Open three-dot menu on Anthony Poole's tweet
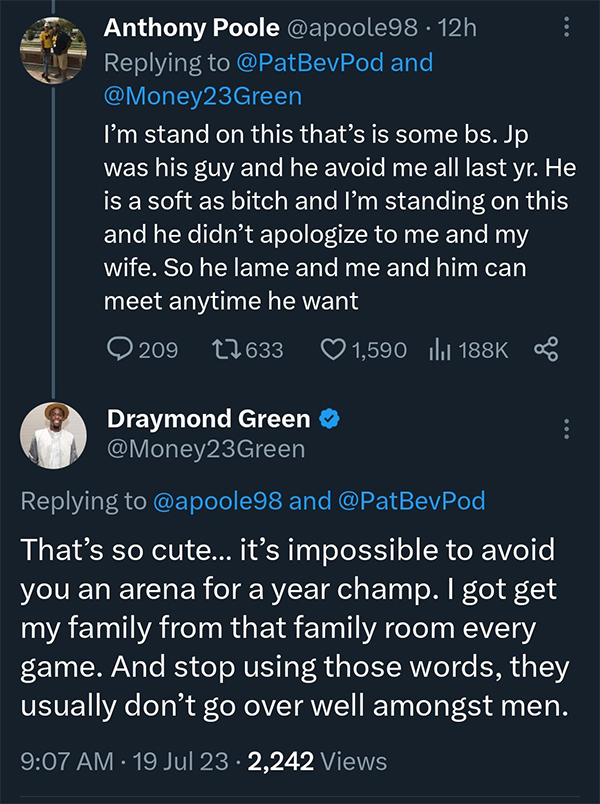Screen dimensions: 600x804 pyautogui.click(x=567, y=29)
